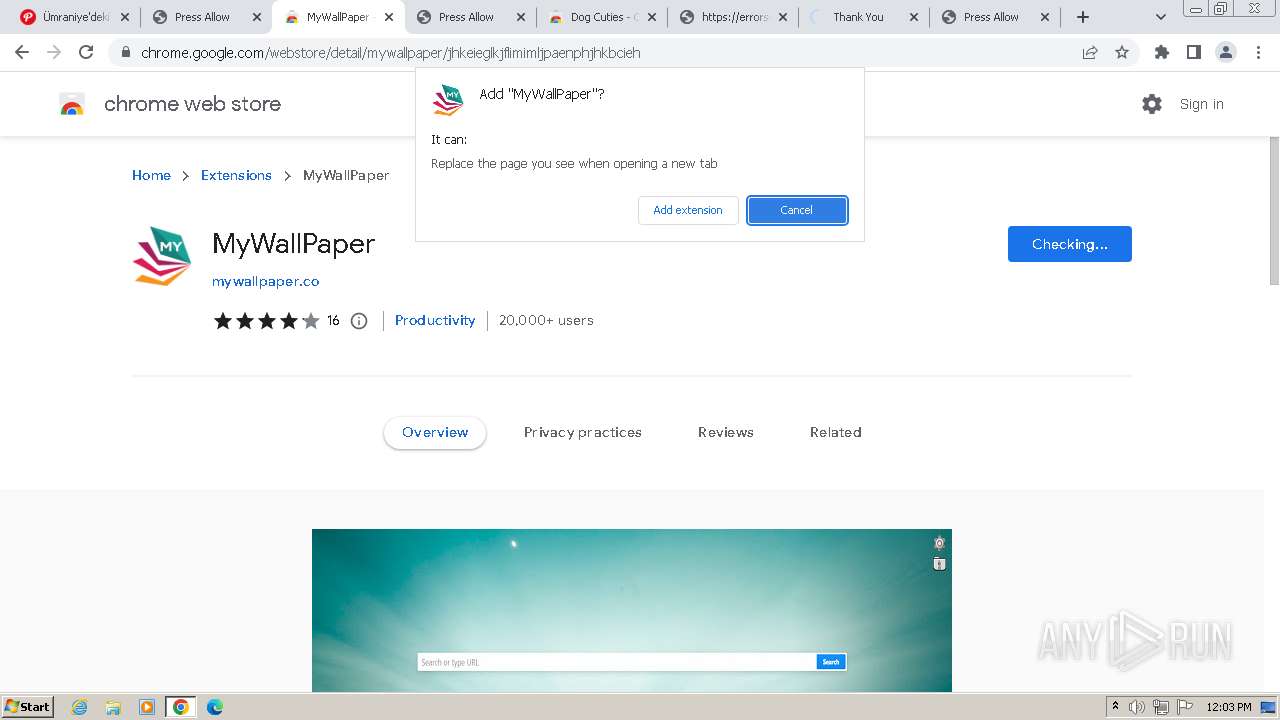Switch to Privacy practices tab
The image size is (1280, 720).
[583, 432]
